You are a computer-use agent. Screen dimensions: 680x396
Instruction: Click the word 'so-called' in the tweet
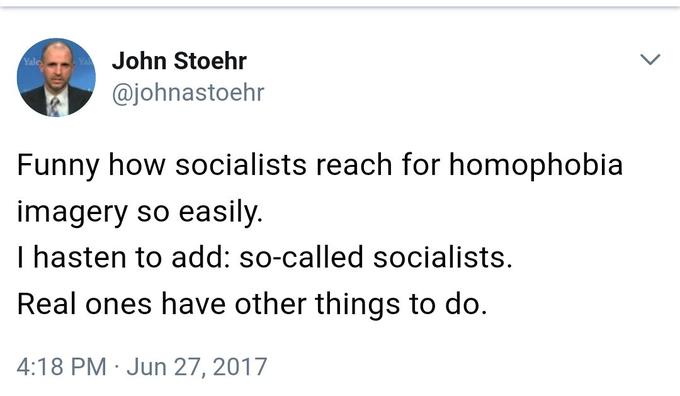pos(301,257)
